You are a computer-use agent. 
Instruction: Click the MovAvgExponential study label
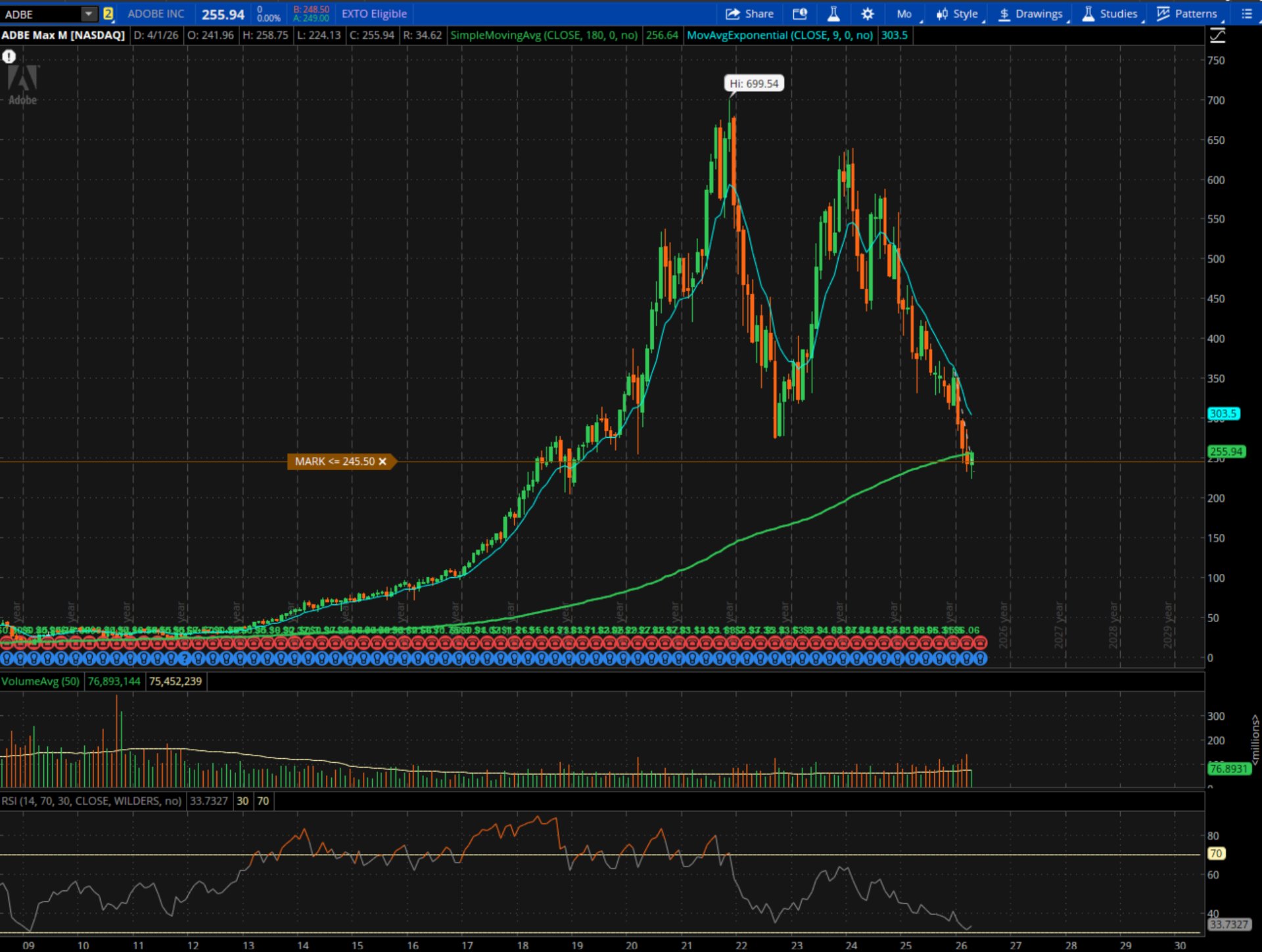(780, 36)
